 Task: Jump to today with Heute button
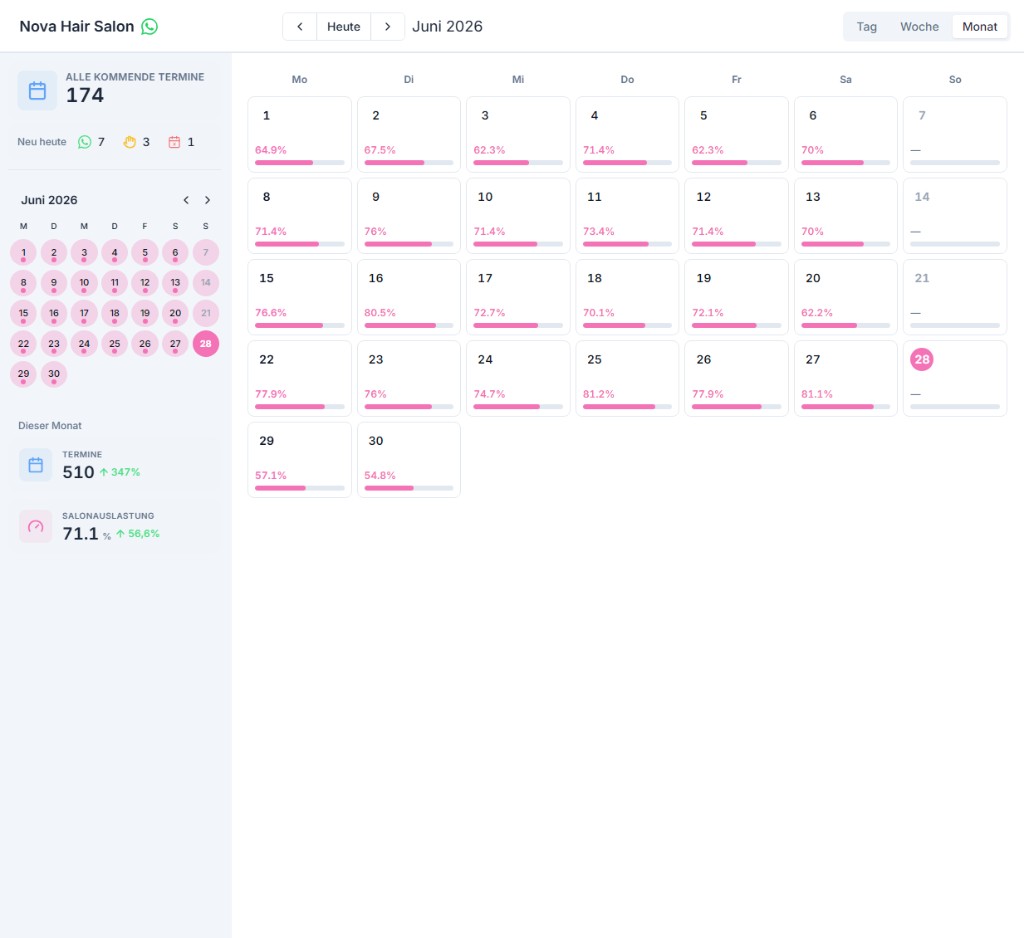(344, 27)
